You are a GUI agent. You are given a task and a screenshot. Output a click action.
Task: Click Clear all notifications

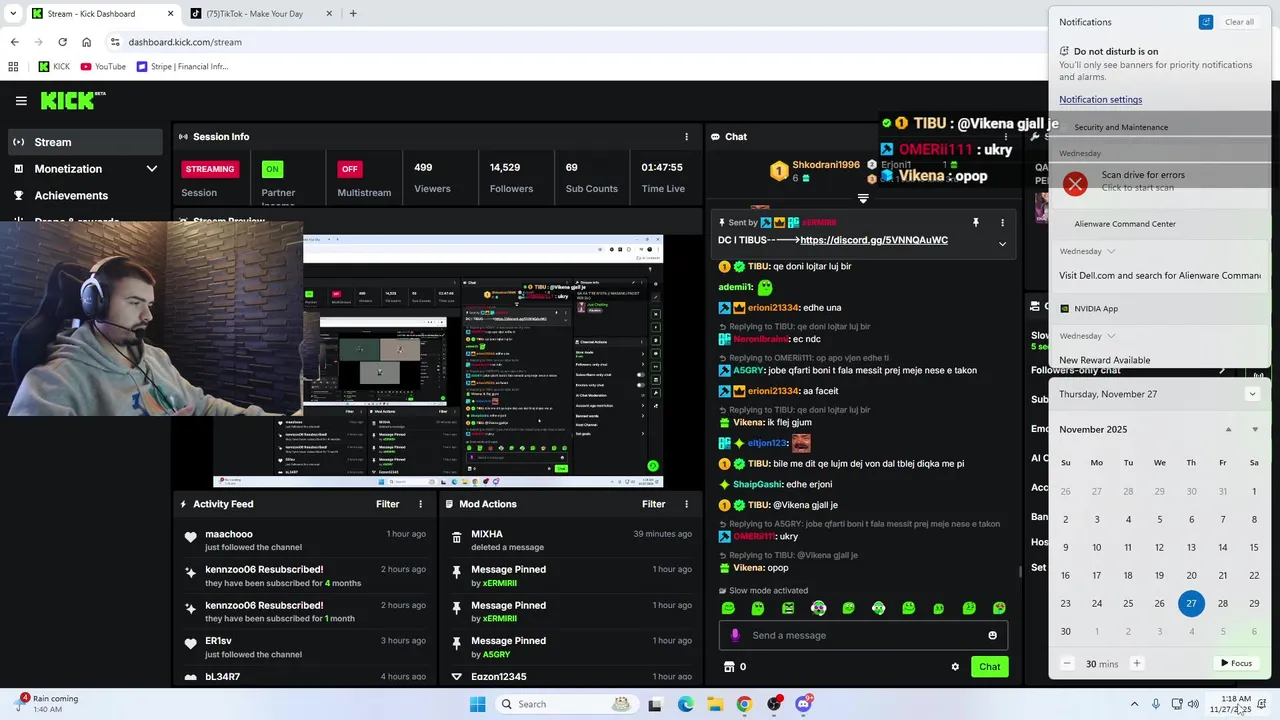(1239, 22)
